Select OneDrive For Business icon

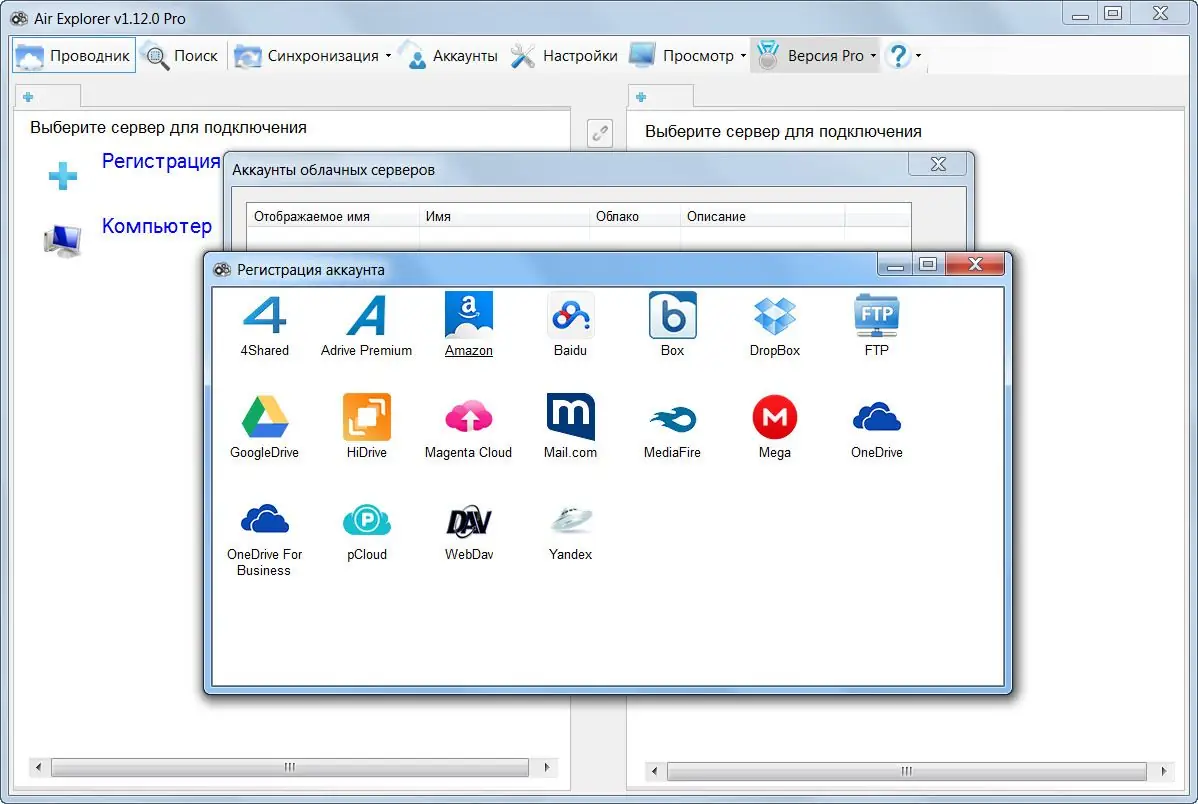pyautogui.click(x=264, y=519)
